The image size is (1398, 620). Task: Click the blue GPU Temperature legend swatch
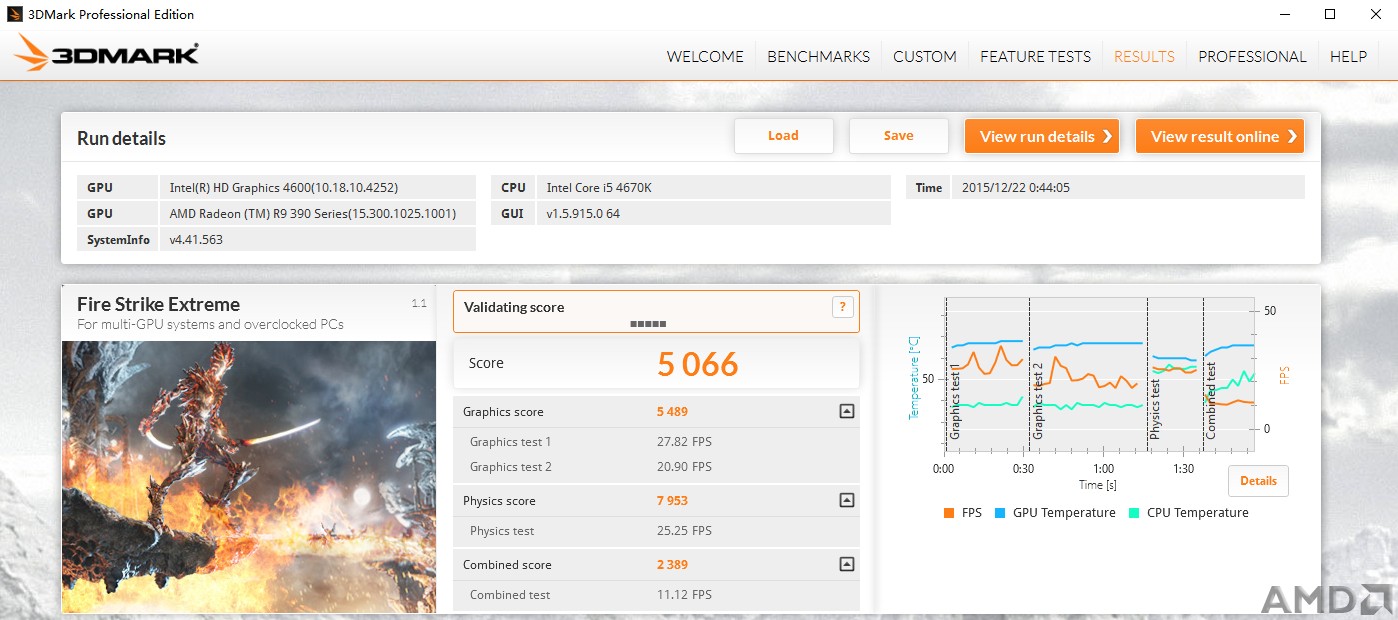(x=1000, y=513)
